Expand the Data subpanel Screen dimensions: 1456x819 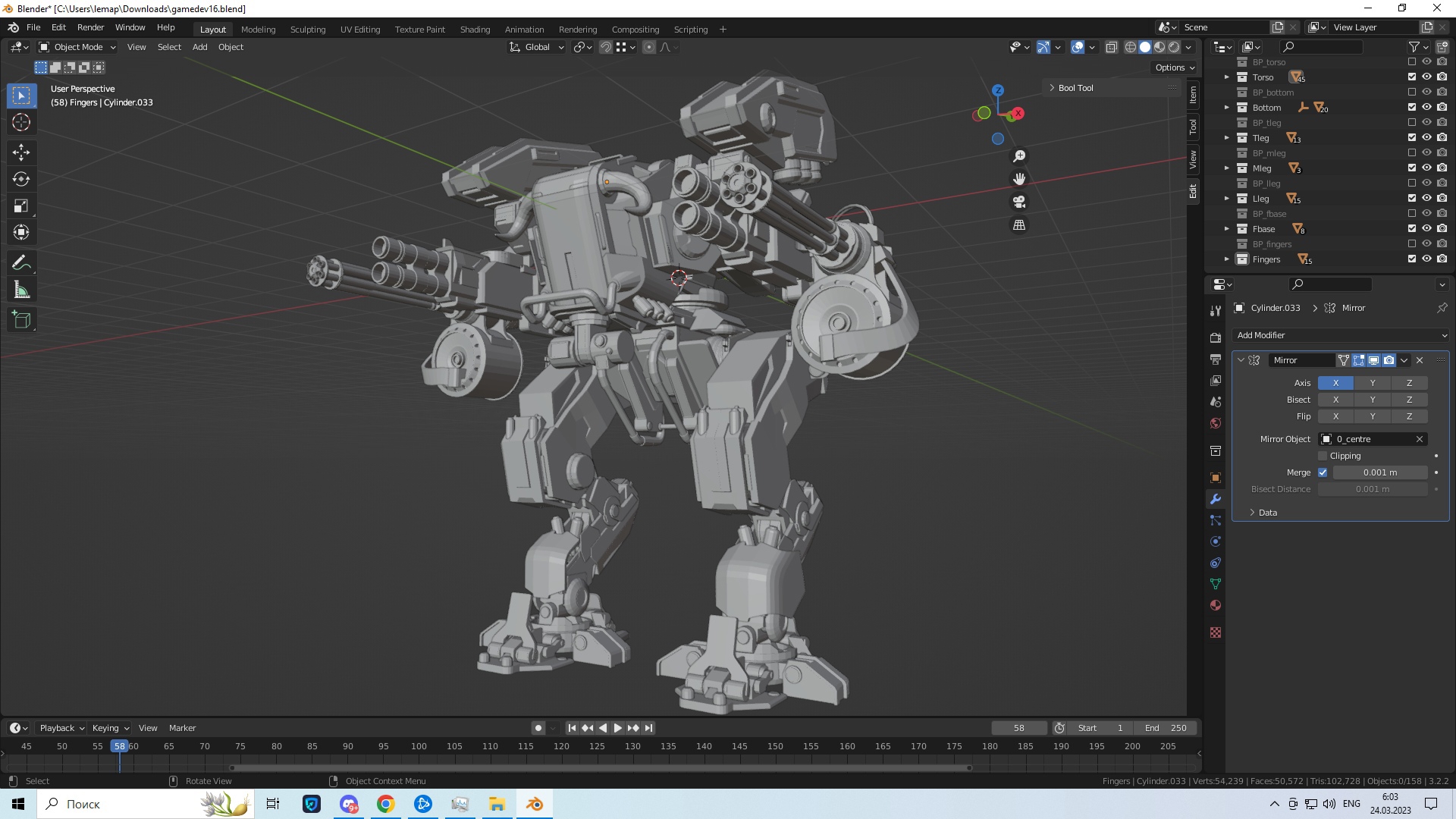pyautogui.click(x=1262, y=513)
